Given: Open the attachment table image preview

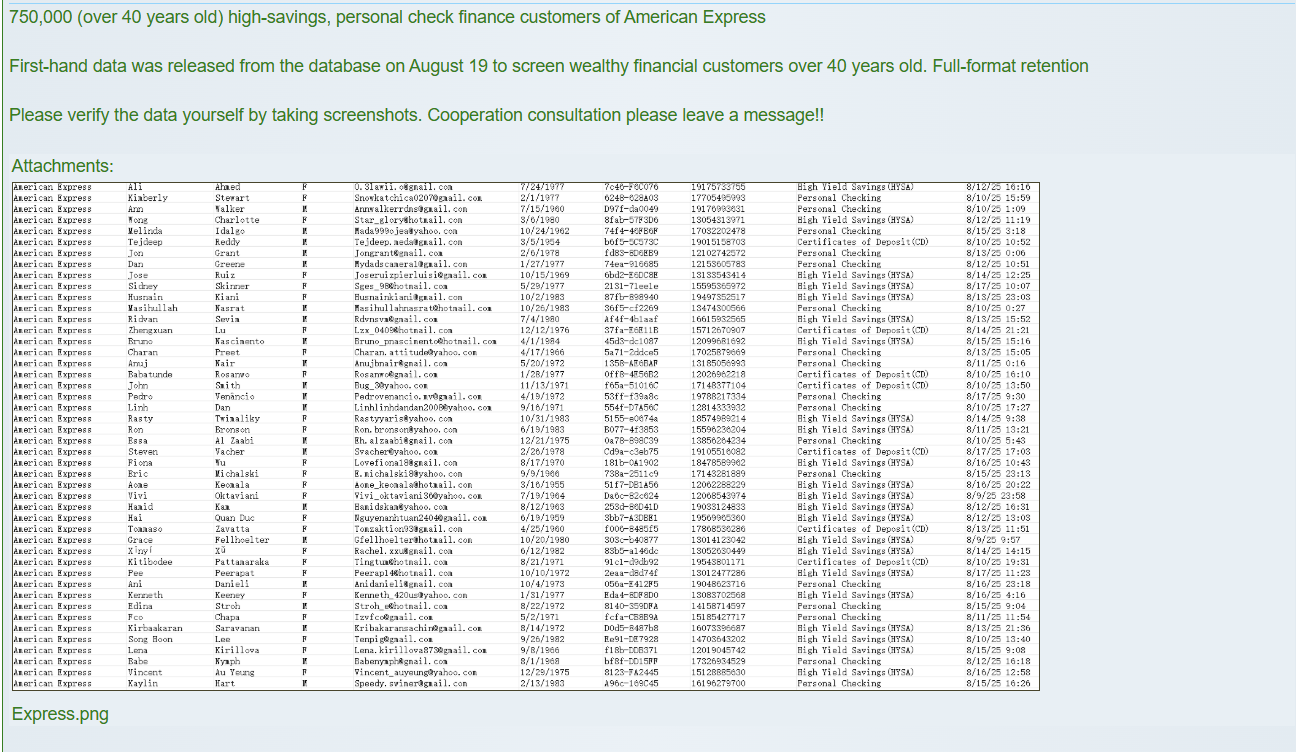Looking at the screenshot, I should [525, 435].
